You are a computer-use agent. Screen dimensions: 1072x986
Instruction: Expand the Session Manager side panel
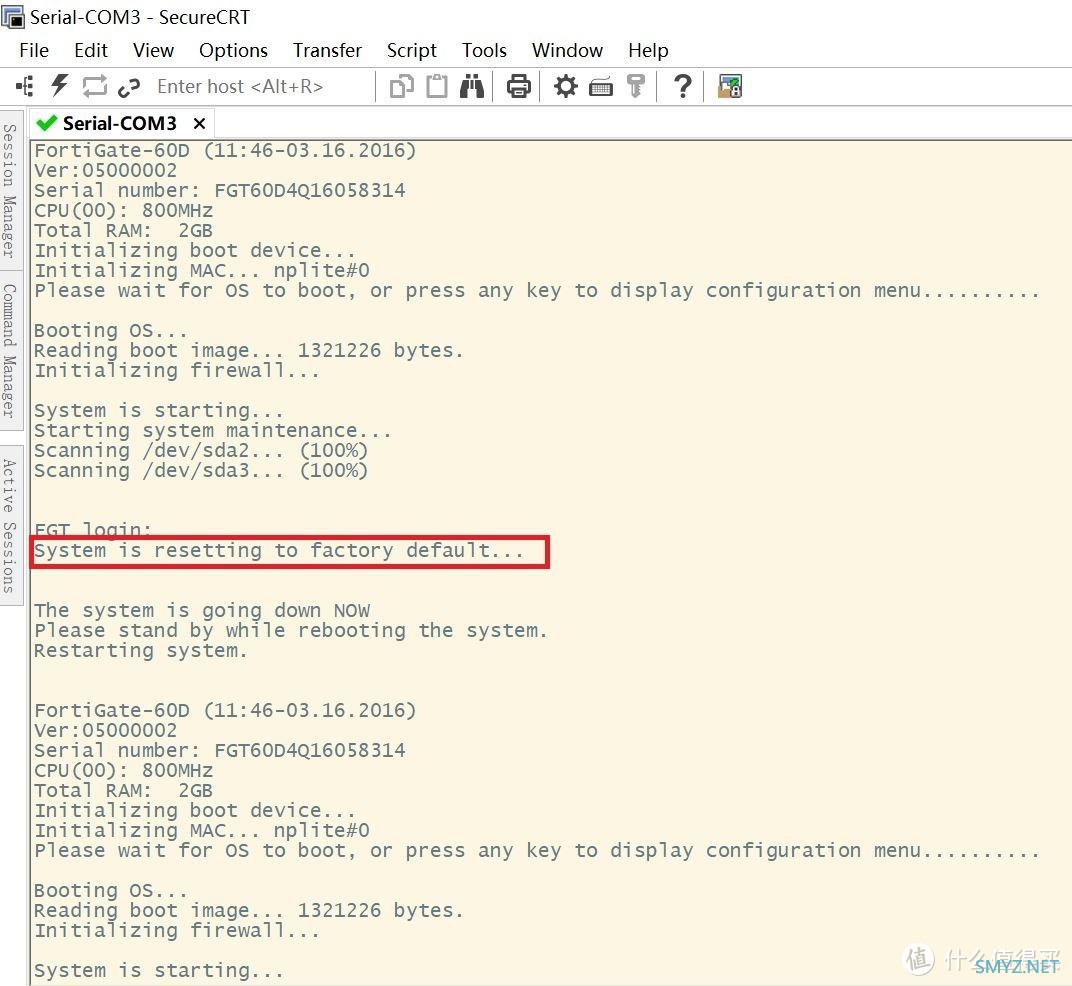click(x=9, y=191)
